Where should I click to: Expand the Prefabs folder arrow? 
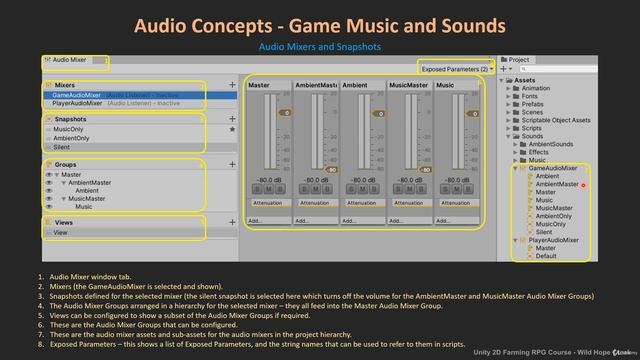(x=509, y=104)
